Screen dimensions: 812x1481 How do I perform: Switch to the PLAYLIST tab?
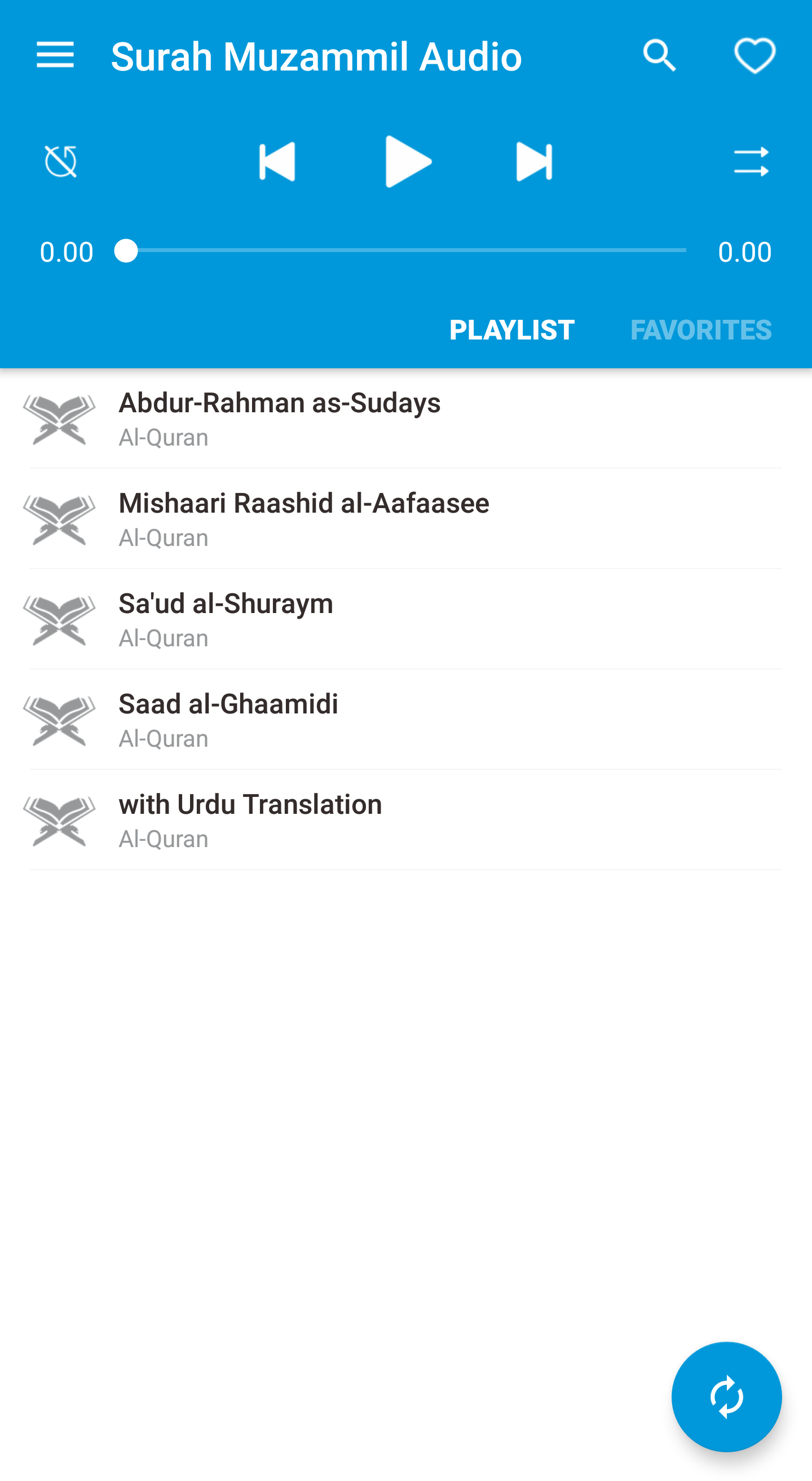[x=511, y=329]
